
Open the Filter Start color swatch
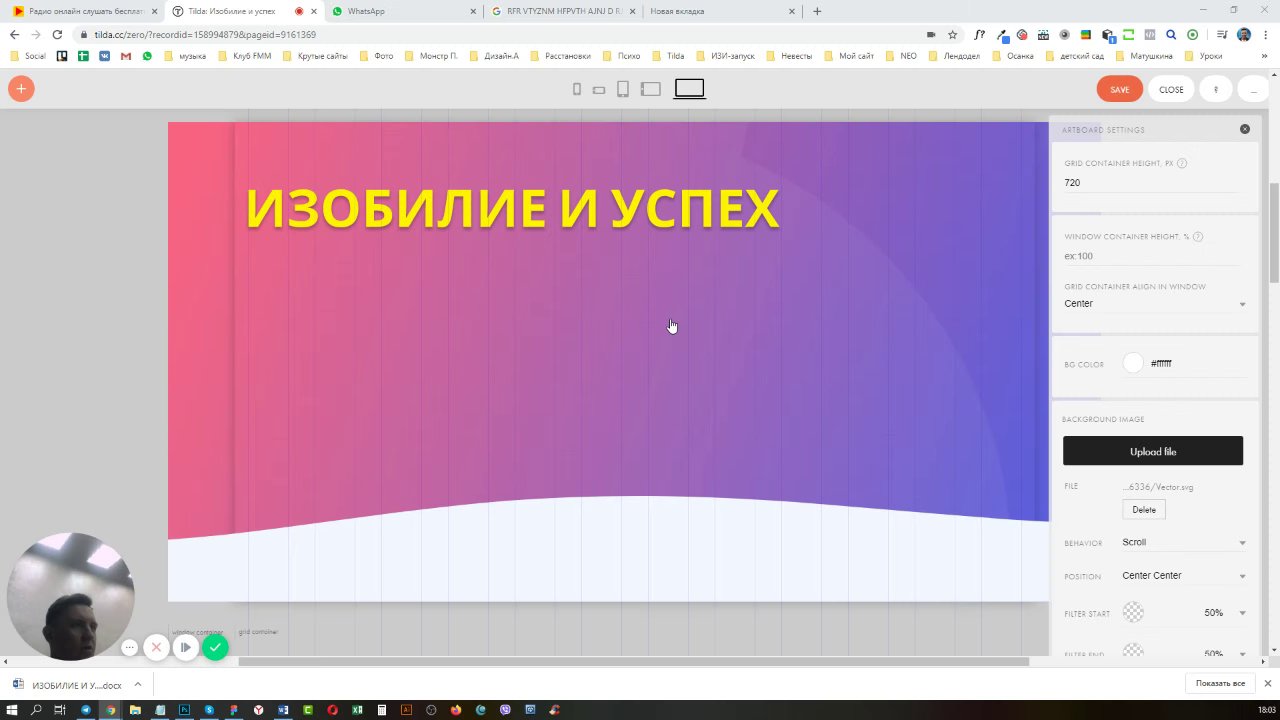coord(1133,612)
